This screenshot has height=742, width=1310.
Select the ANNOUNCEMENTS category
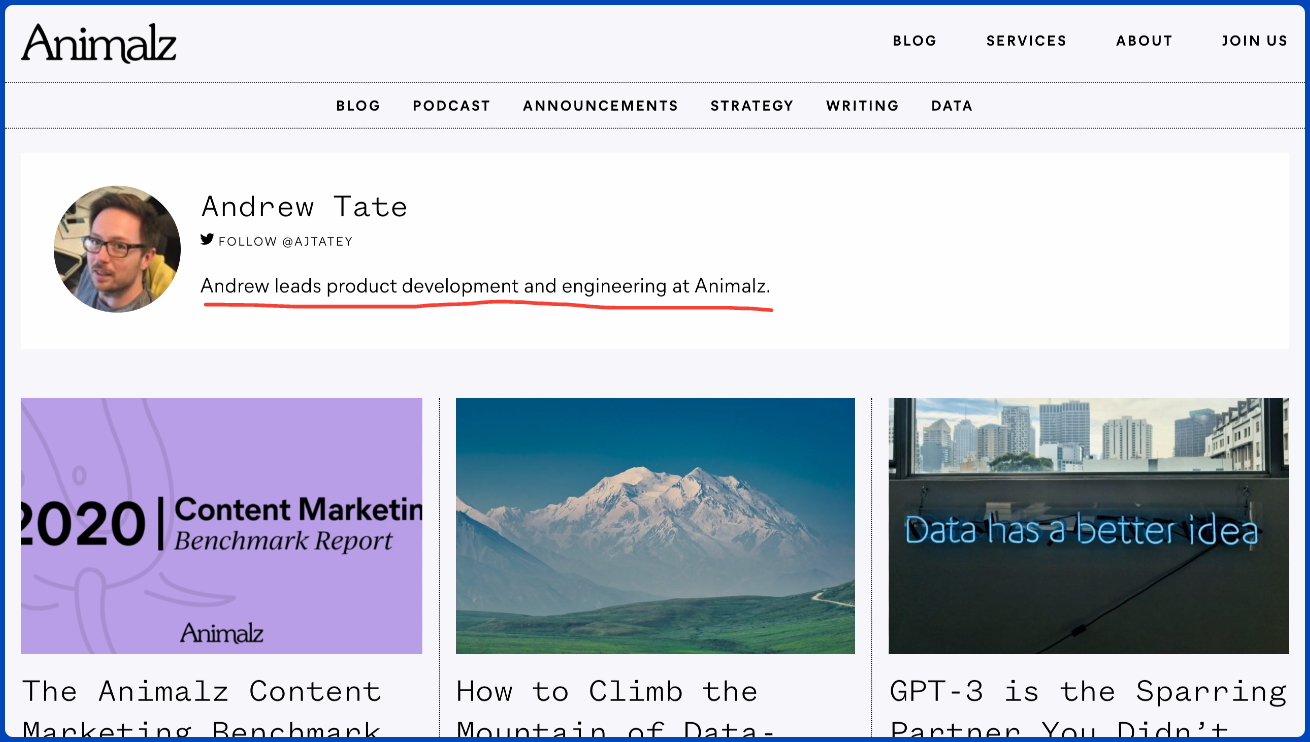pyautogui.click(x=600, y=105)
